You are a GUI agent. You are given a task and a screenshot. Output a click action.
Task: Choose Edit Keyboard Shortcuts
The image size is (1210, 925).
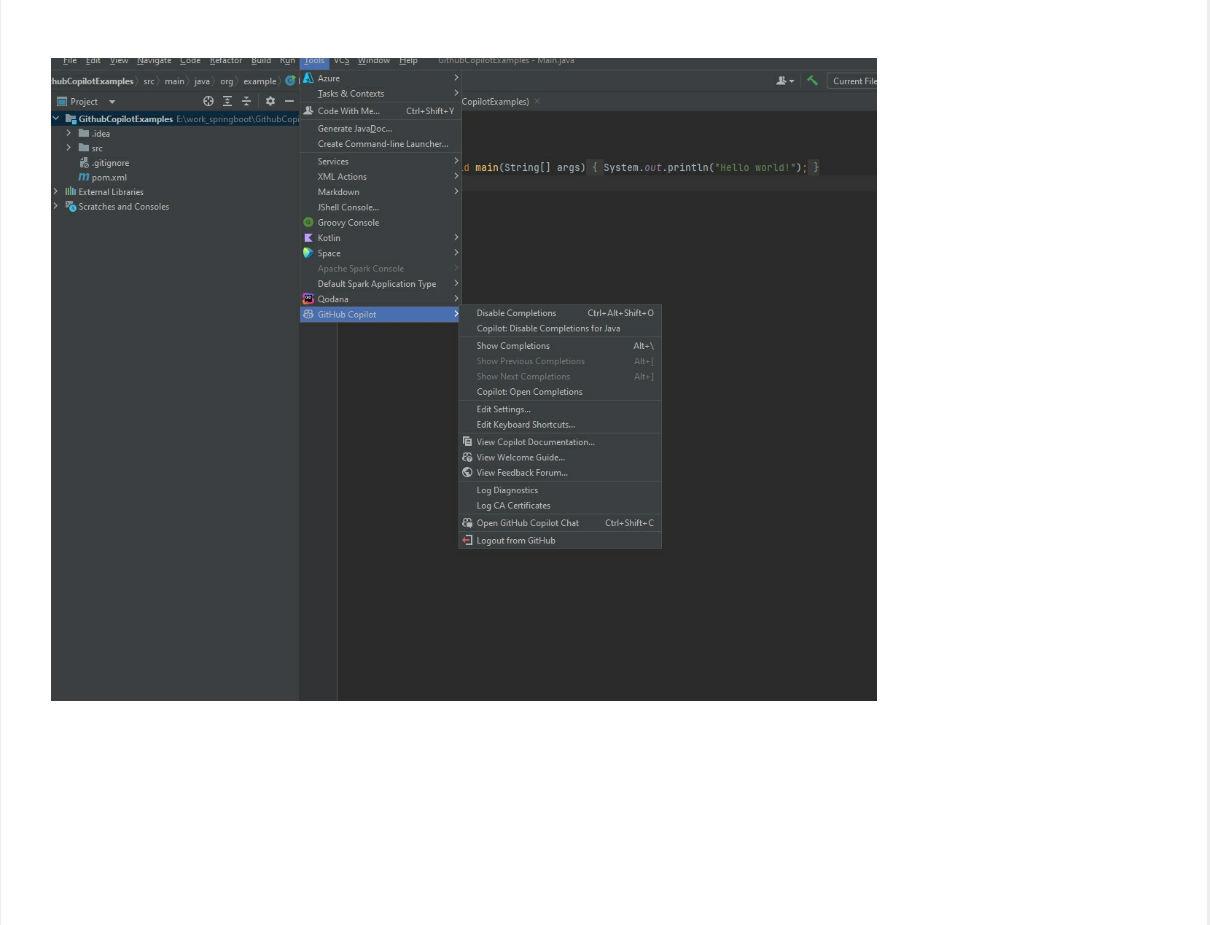(560, 424)
